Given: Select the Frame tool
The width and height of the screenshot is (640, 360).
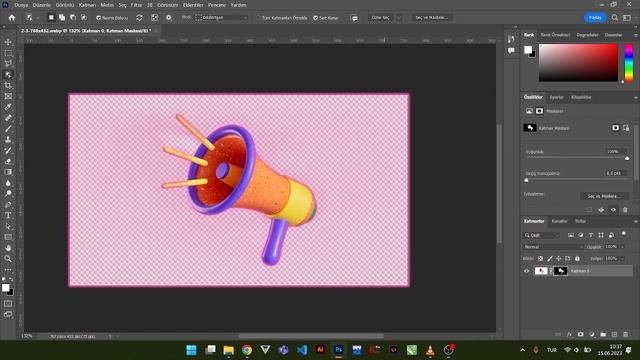Looking at the screenshot, I should coord(8,96).
